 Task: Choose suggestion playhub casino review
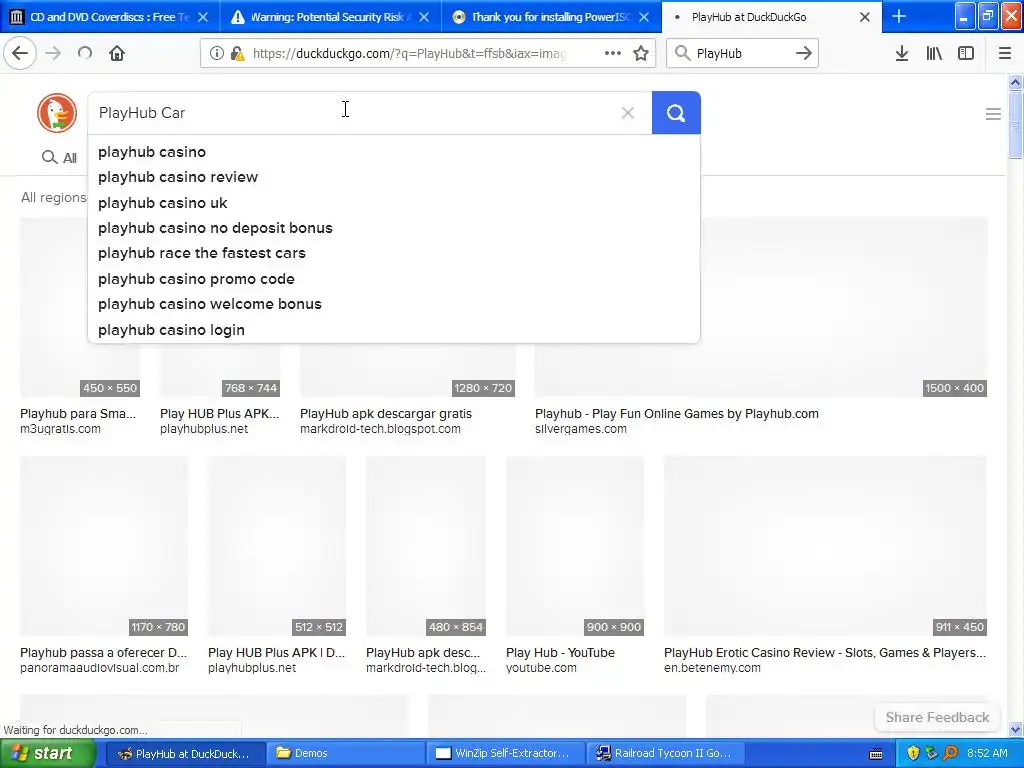click(x=394, y=177)
